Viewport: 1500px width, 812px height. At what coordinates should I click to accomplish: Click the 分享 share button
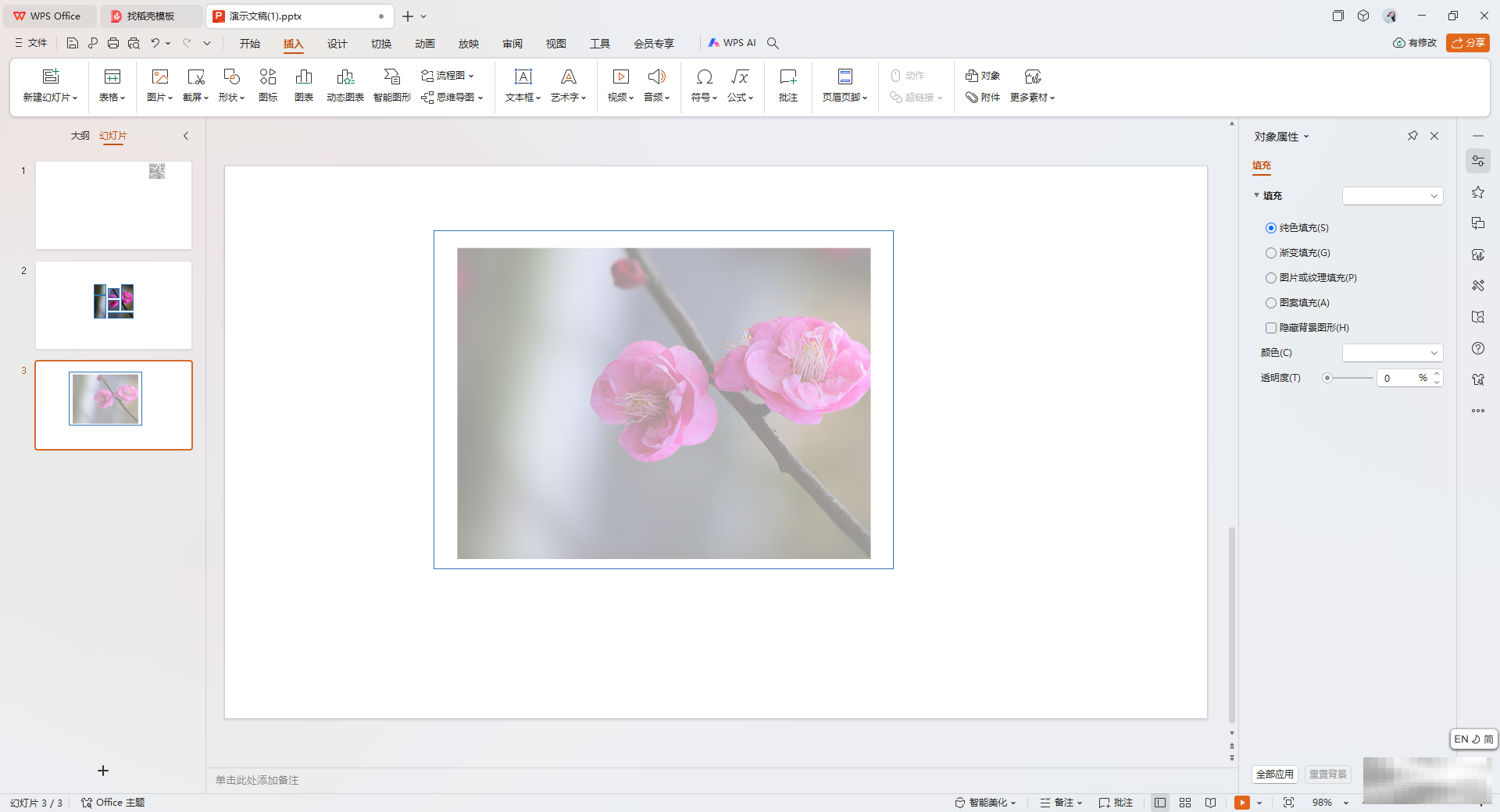(x=1468, y=43)
